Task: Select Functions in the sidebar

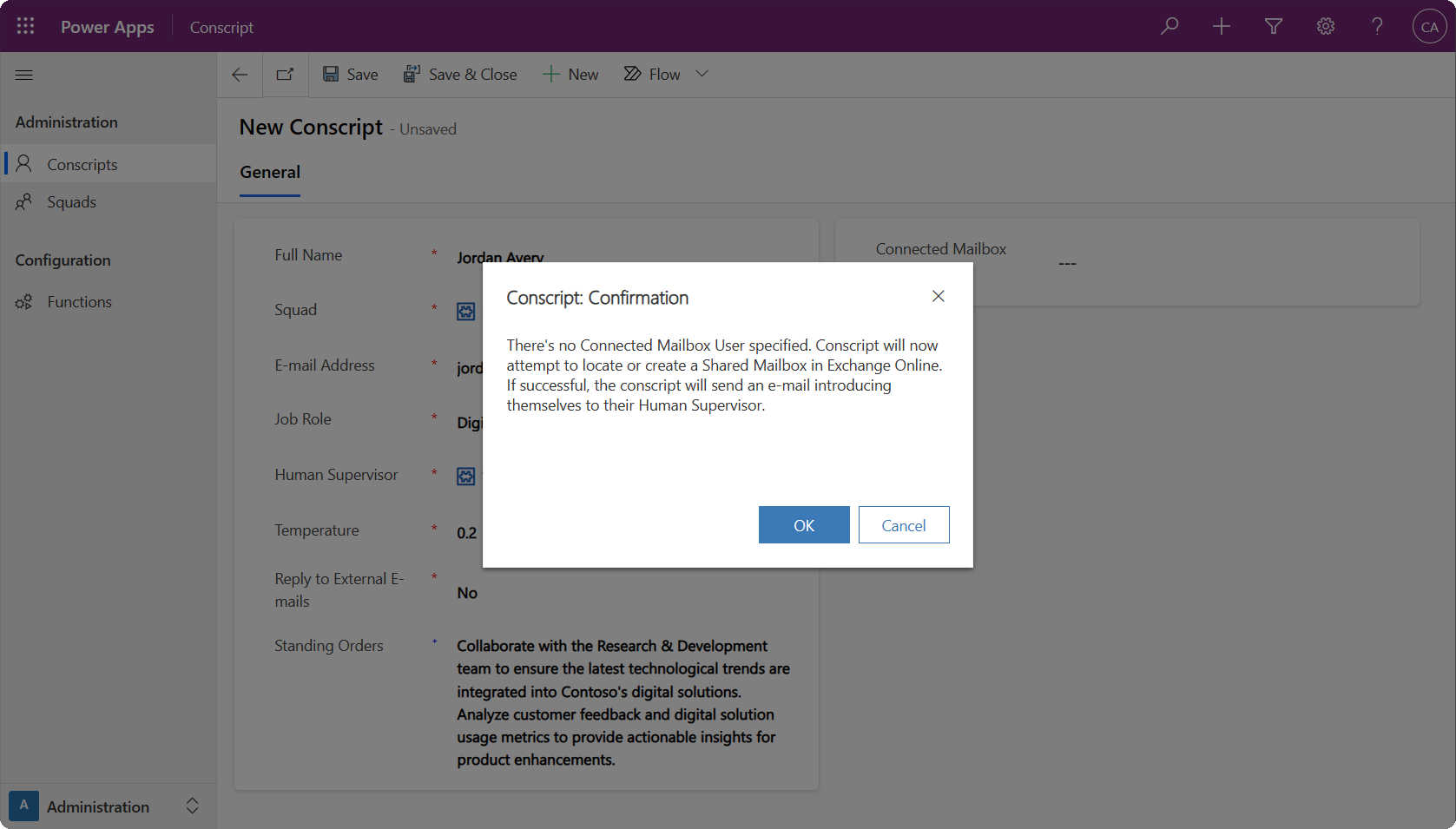Action: click(x=109, y=301)
